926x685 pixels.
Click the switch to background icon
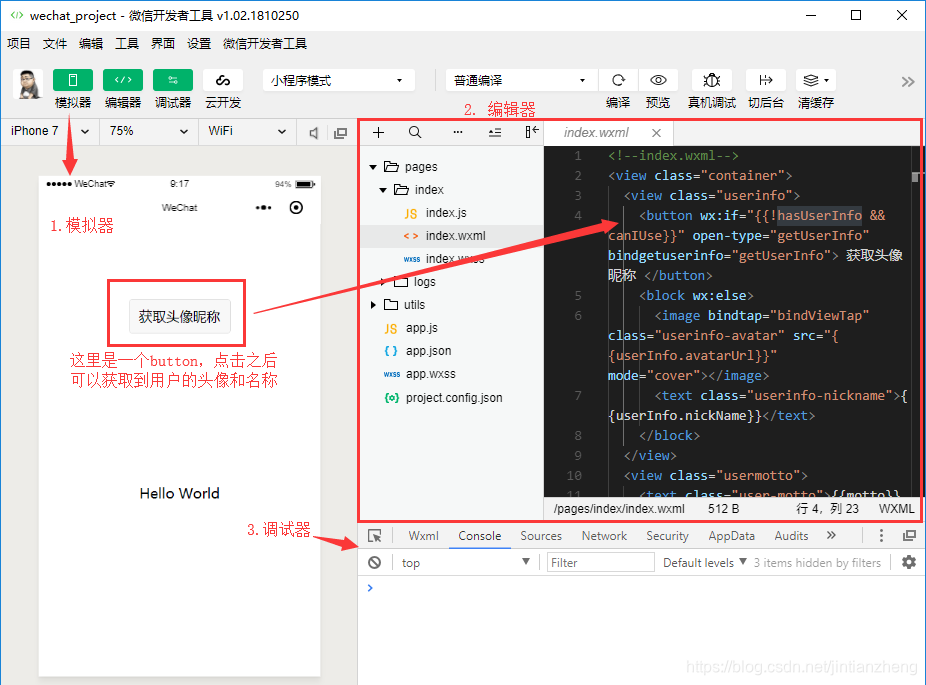click(765, 80)
